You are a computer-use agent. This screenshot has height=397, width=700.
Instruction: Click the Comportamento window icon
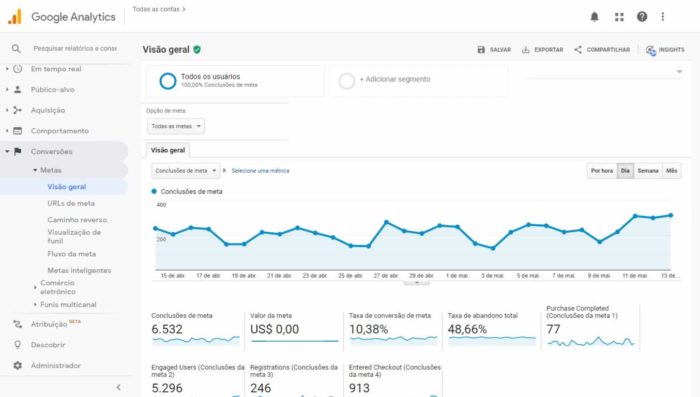pos(17,131)
